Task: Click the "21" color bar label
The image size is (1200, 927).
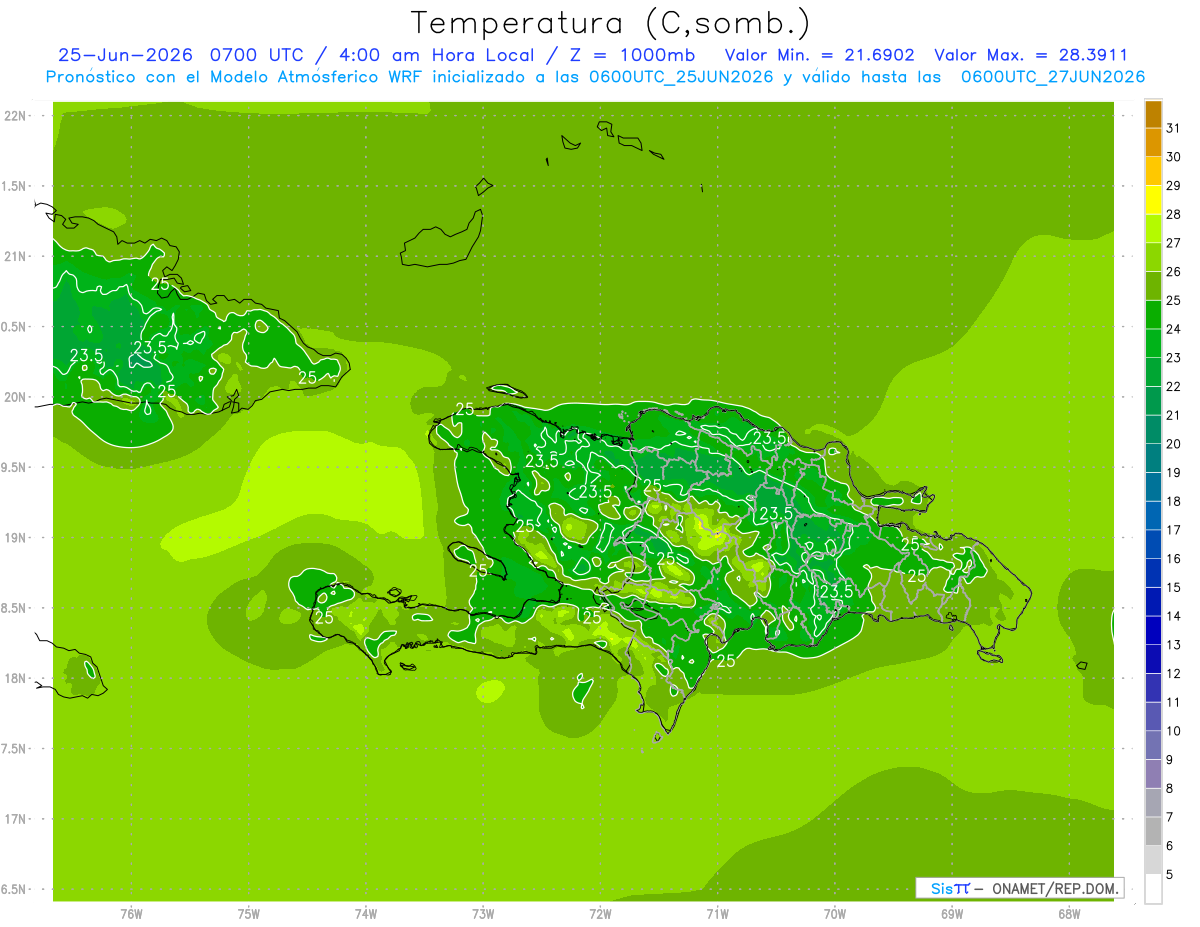Action: [1174, 415]
